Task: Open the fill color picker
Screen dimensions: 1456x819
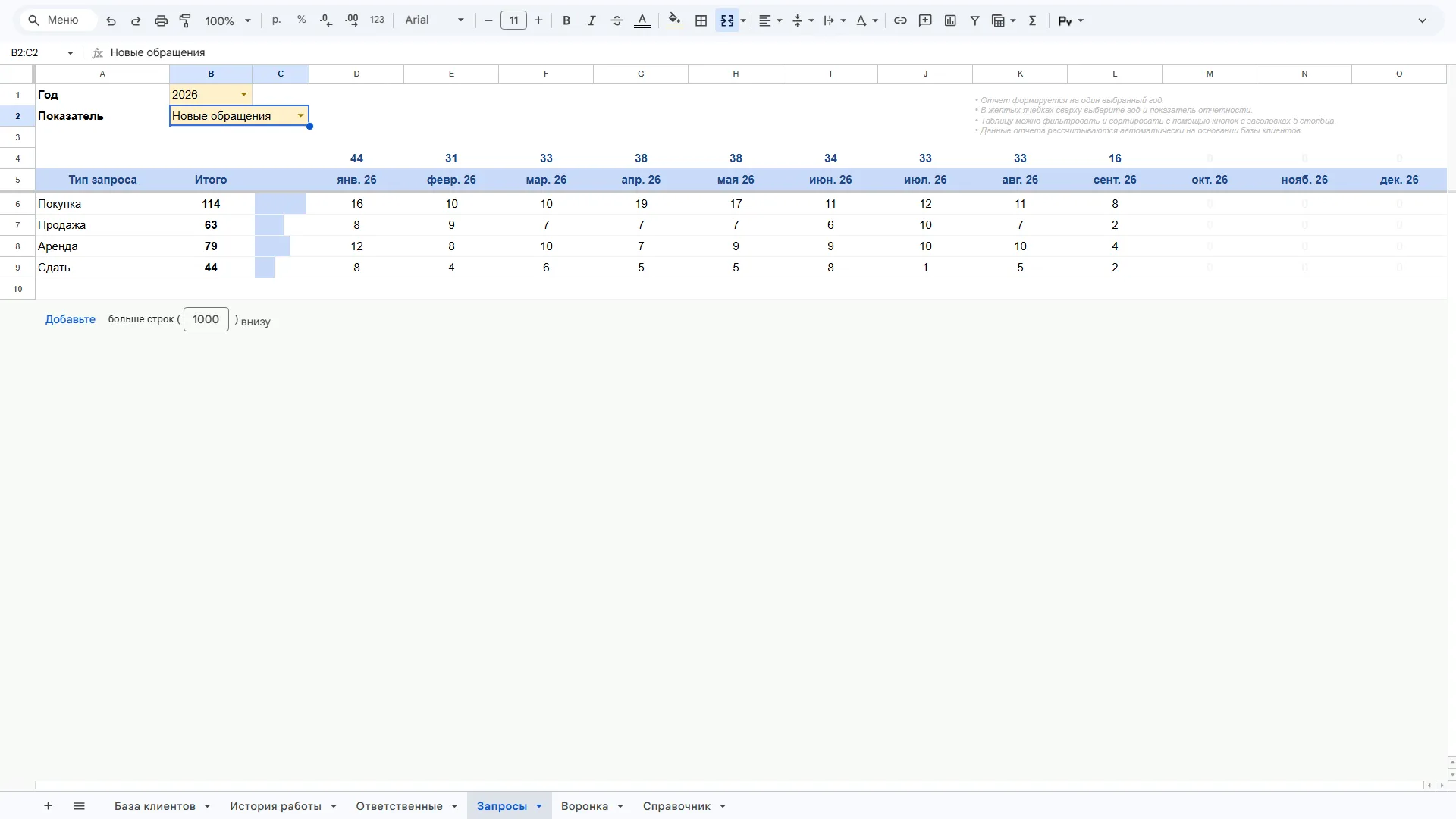Action: point(674,20)
